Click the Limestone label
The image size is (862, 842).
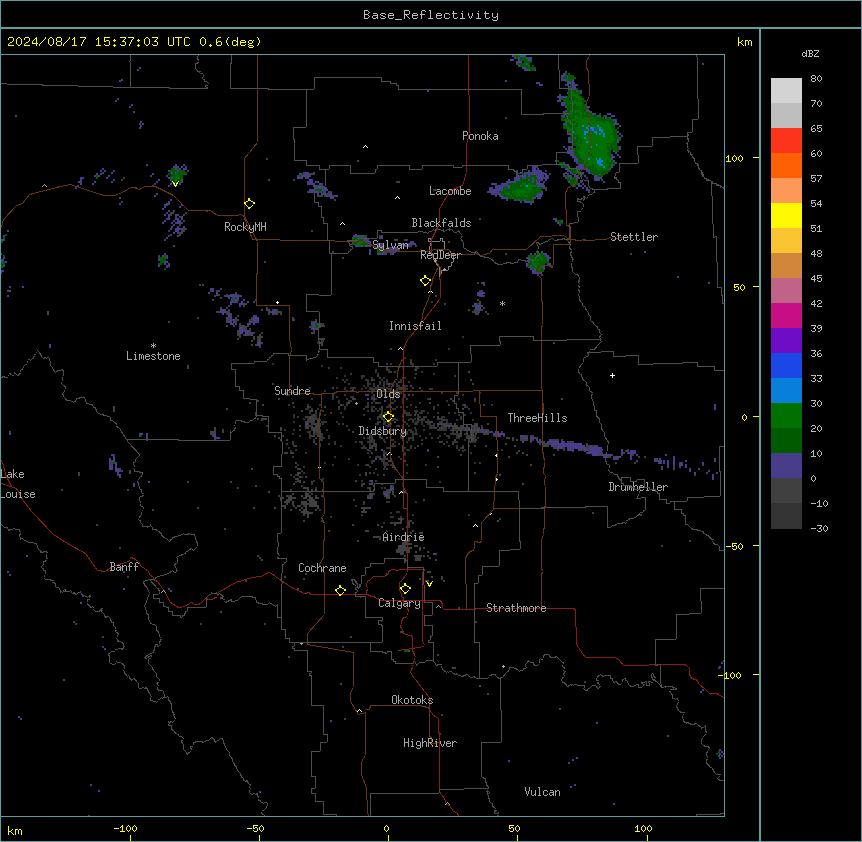(x=153, y=356)
